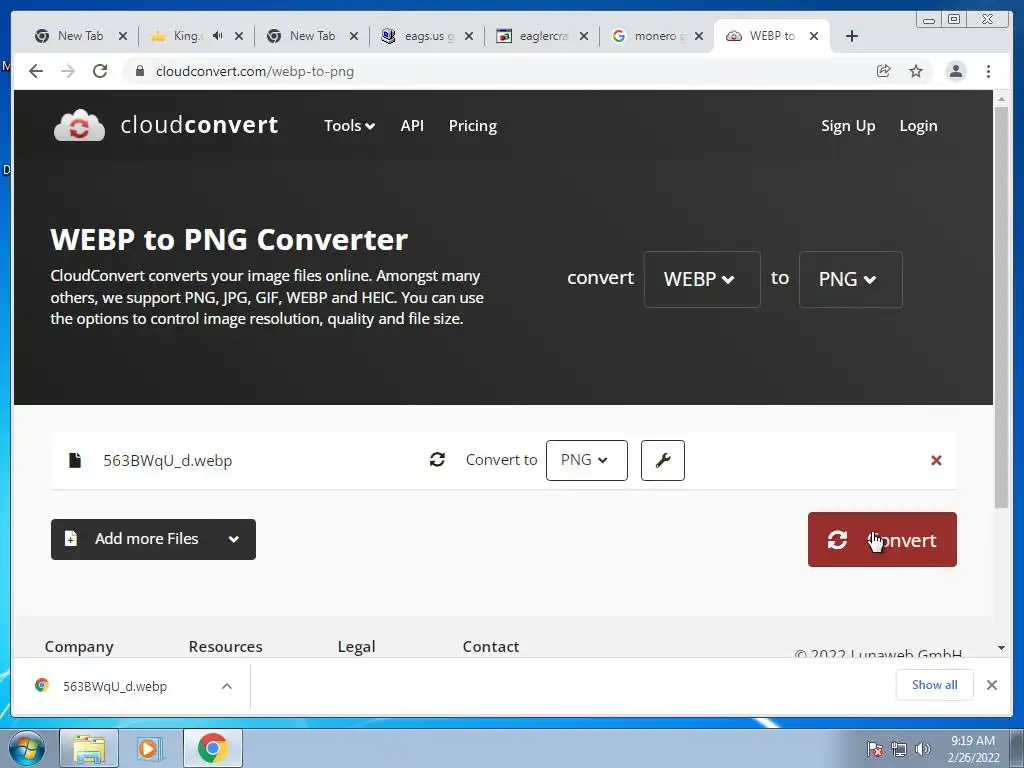Share this page via the share icon

tap(884, 71)
